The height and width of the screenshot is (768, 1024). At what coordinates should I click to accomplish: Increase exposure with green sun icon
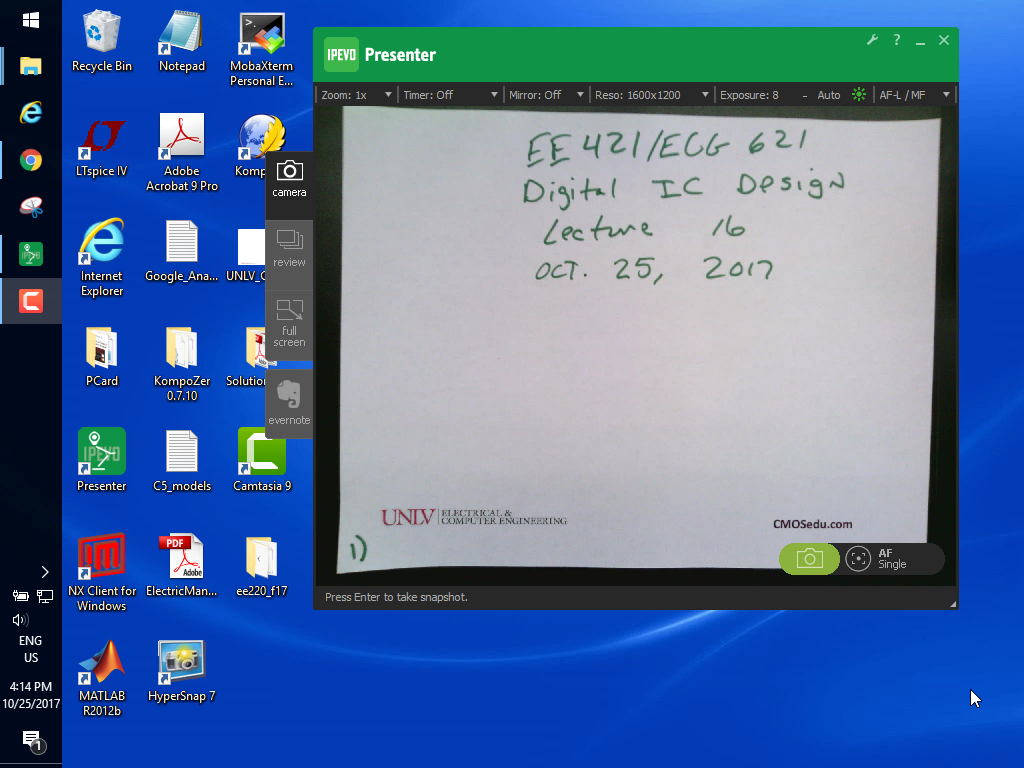tap(859, 95)
